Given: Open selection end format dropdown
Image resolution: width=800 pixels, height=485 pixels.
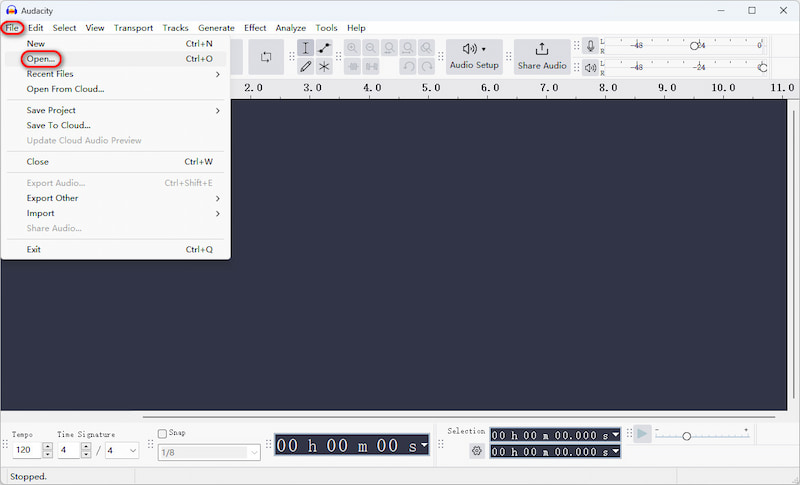Looking at the screenshot, I should [x=615, y=451].
